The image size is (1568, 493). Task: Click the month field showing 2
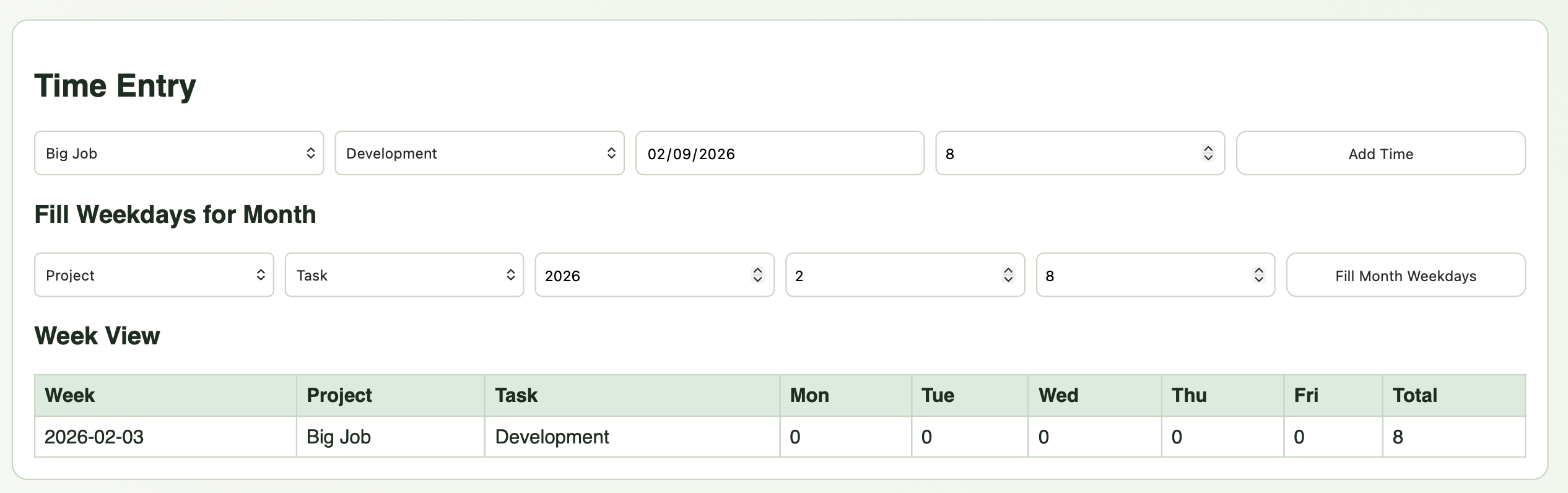[867, 275]
